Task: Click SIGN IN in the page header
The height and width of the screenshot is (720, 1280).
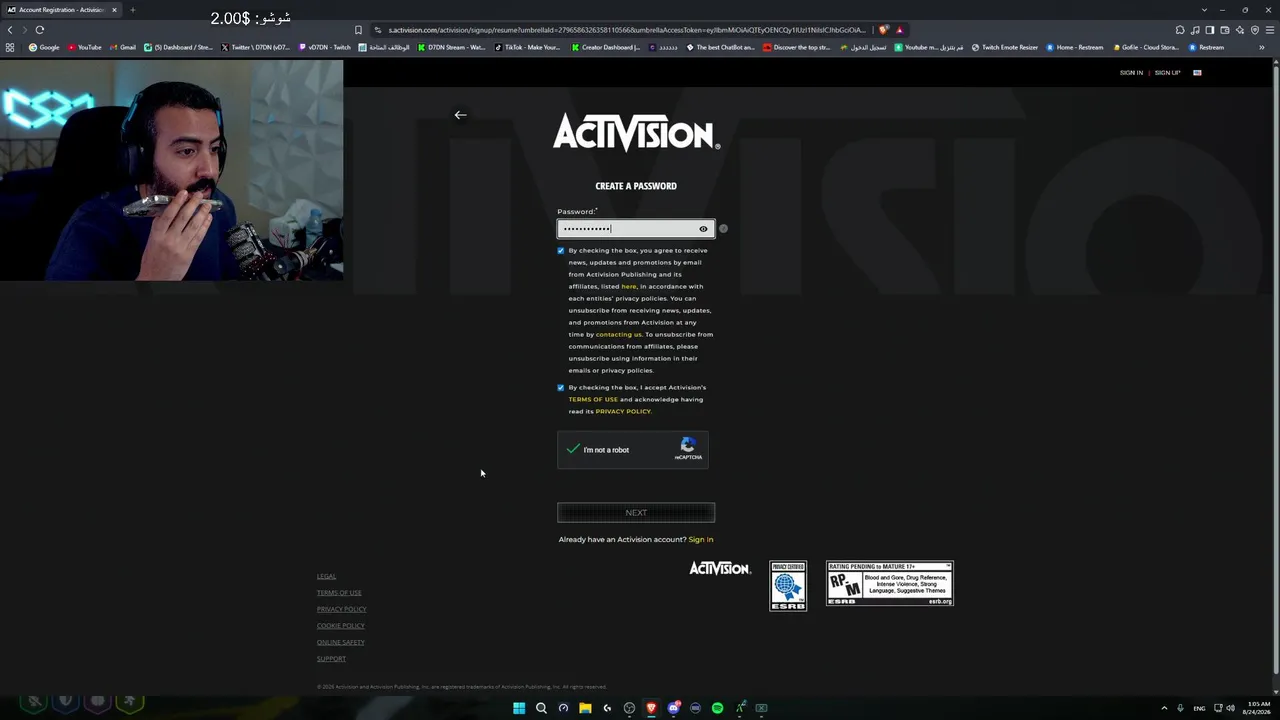Action: click(1131, 73)
